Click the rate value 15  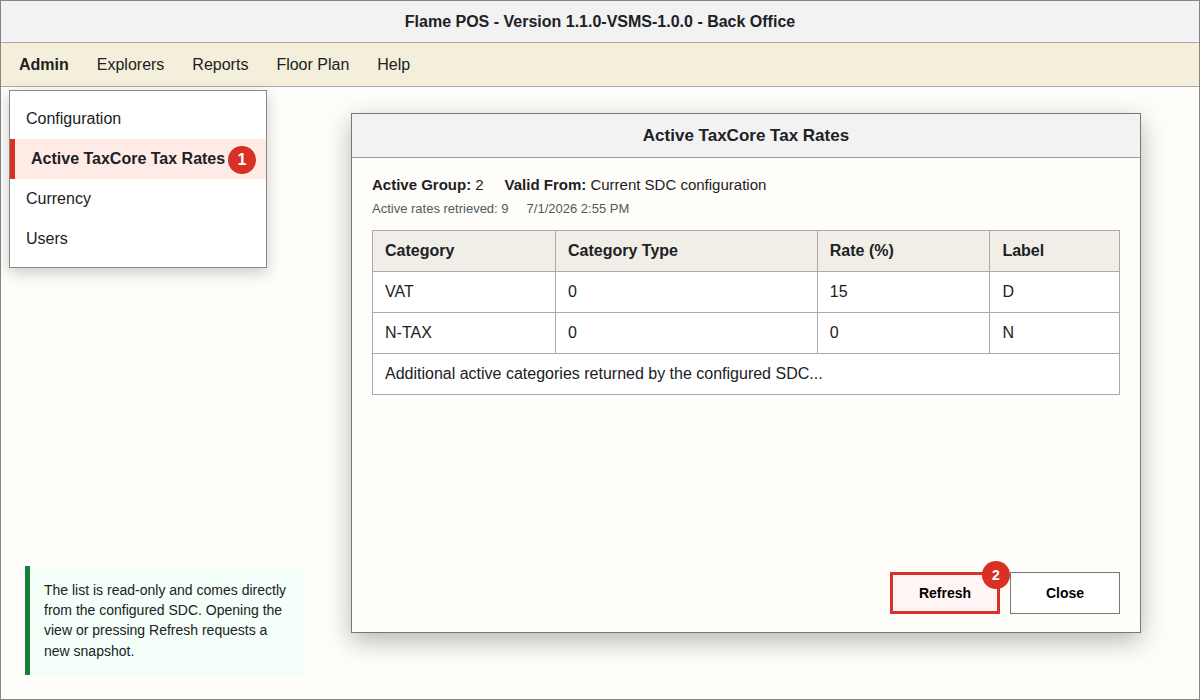point(904,292)
